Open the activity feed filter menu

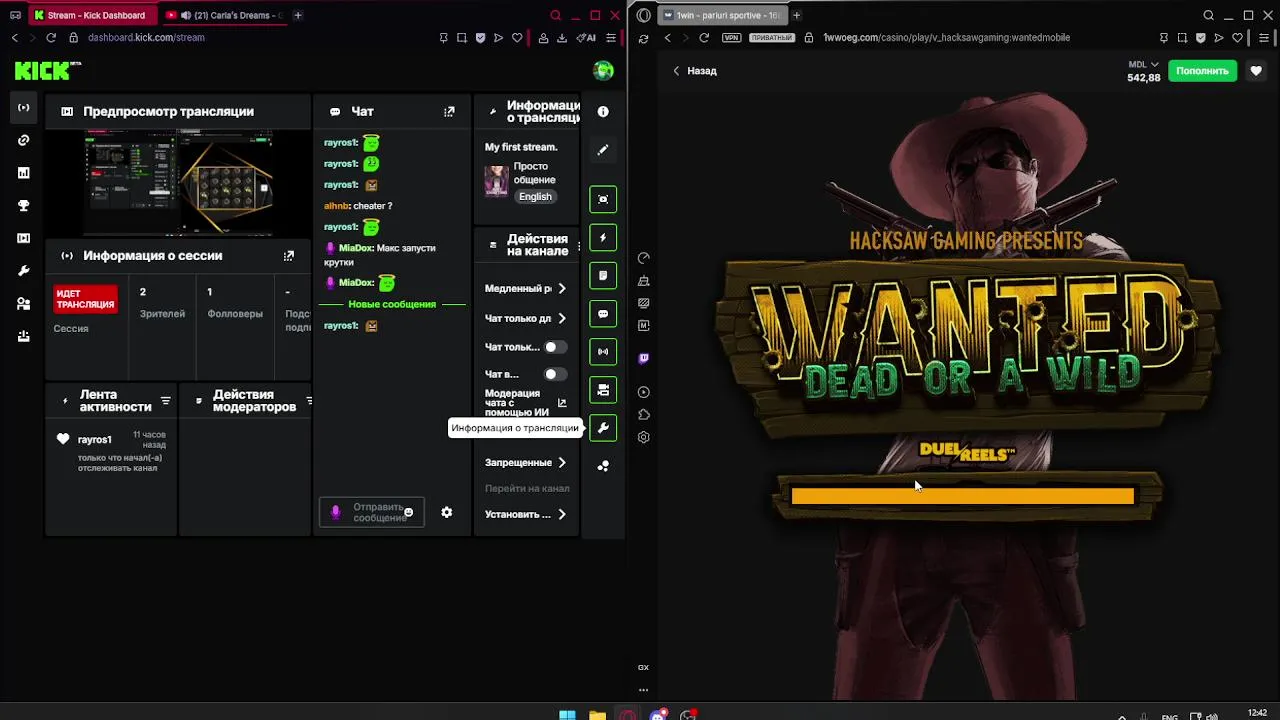[166, 401]
